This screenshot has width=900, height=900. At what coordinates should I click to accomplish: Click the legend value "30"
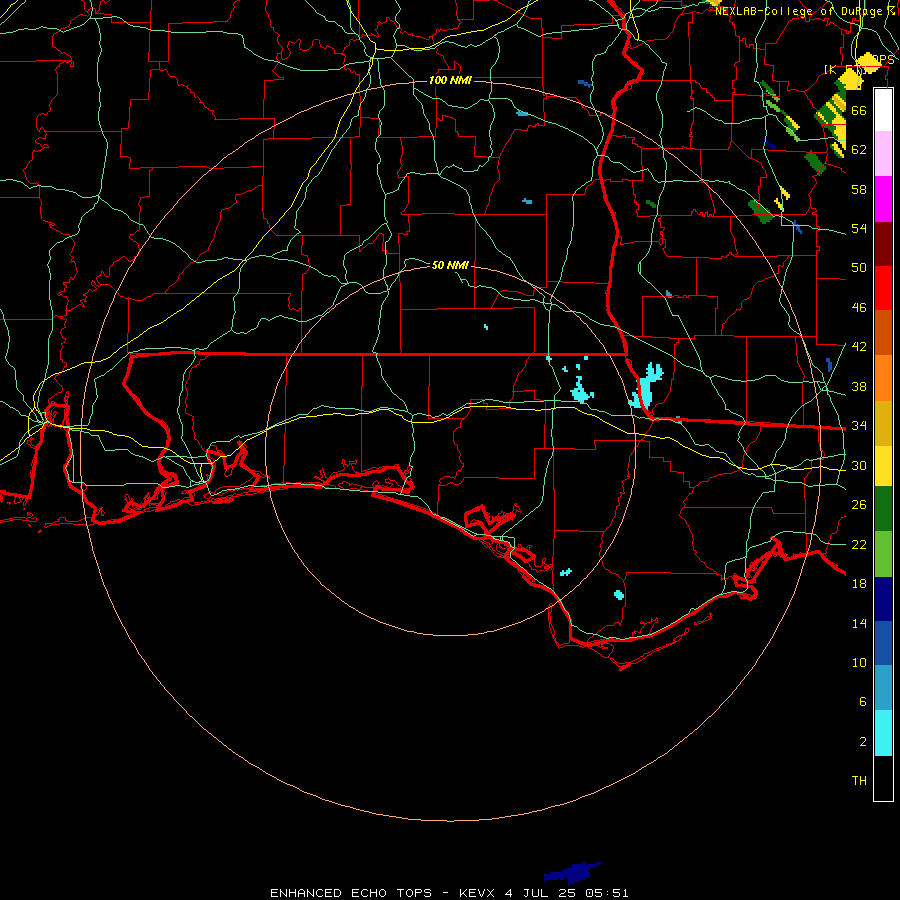[x=859, y=465]
